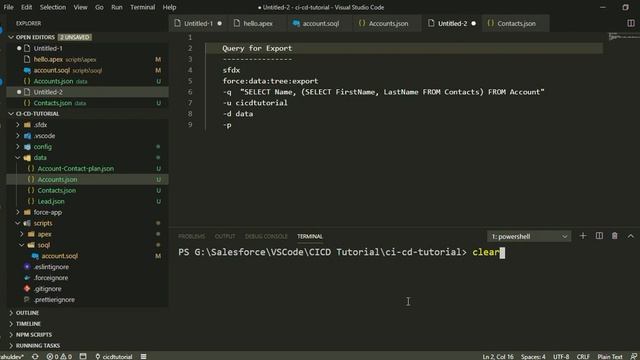Open the File menu

pos(8,7)
